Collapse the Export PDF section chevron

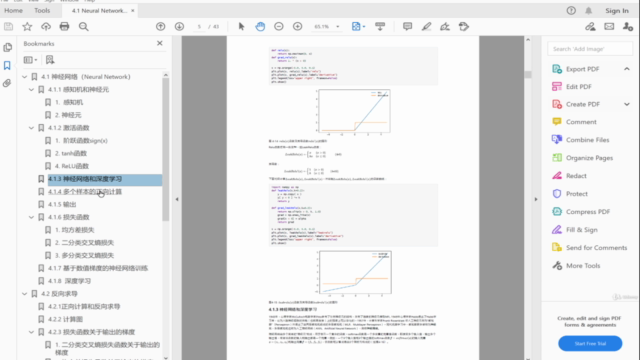(627, 69)
